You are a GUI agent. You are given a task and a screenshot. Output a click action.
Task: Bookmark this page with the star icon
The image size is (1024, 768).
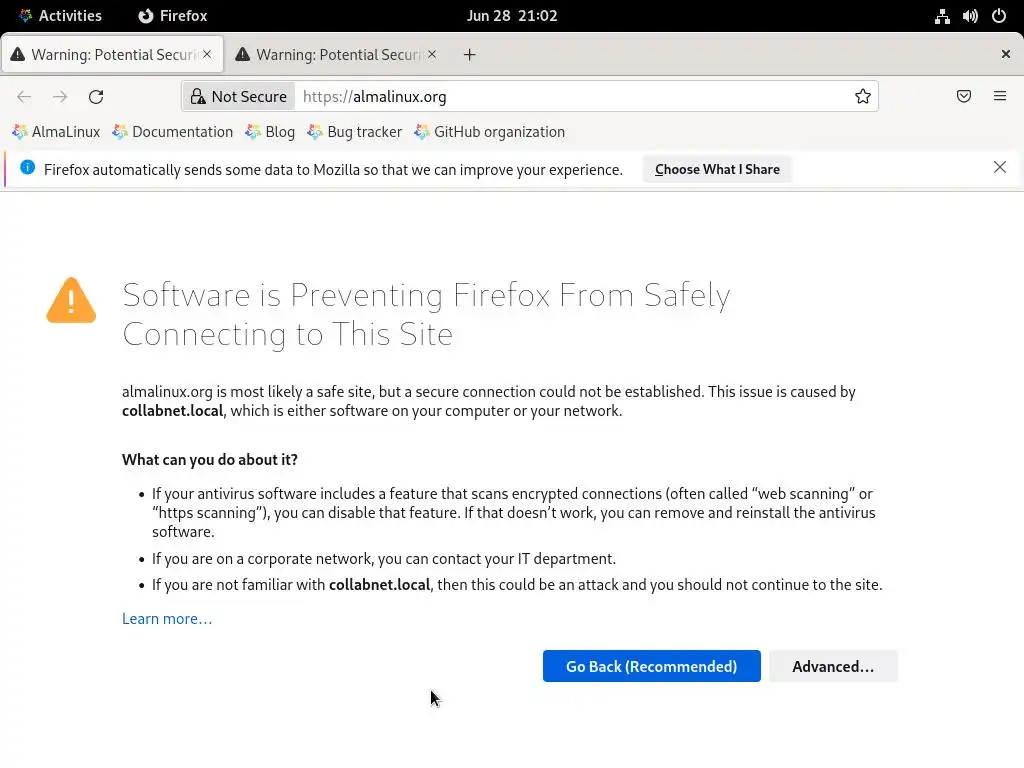pos(862,97)
